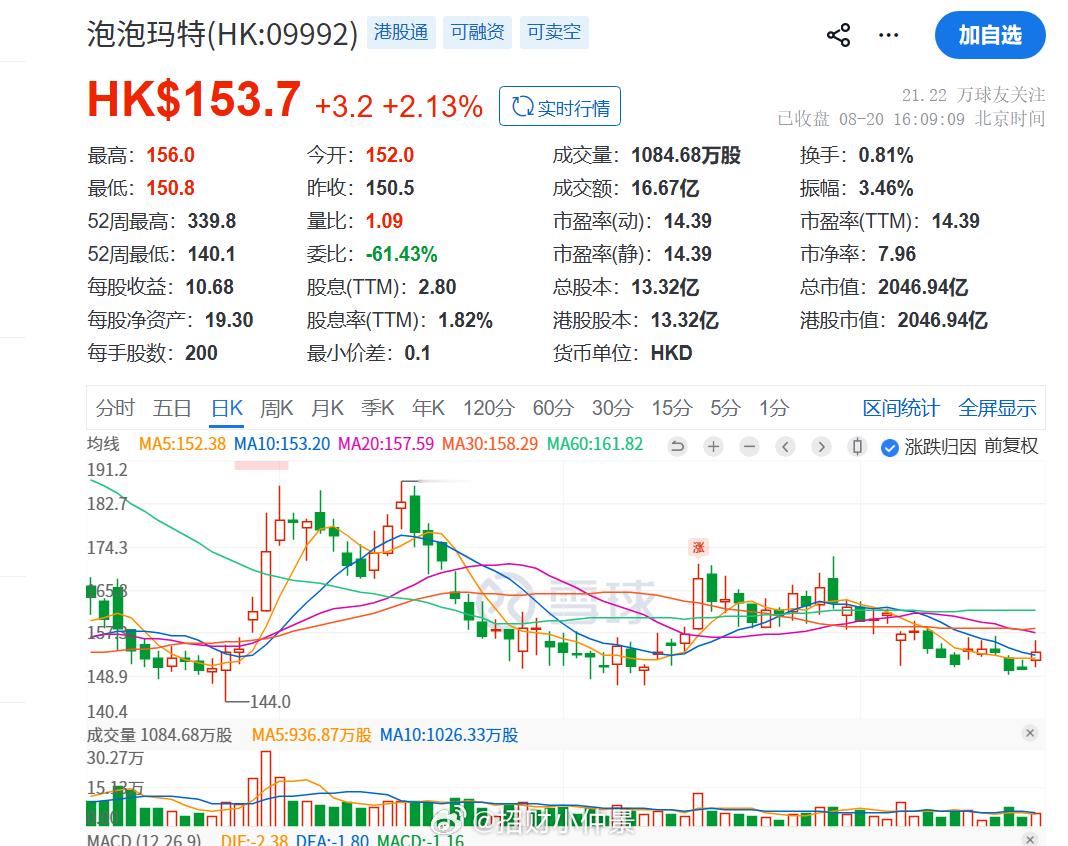Close the 成交量 volume panel
Viewport: 1068px width, 846px height.
coord(1030,733)
